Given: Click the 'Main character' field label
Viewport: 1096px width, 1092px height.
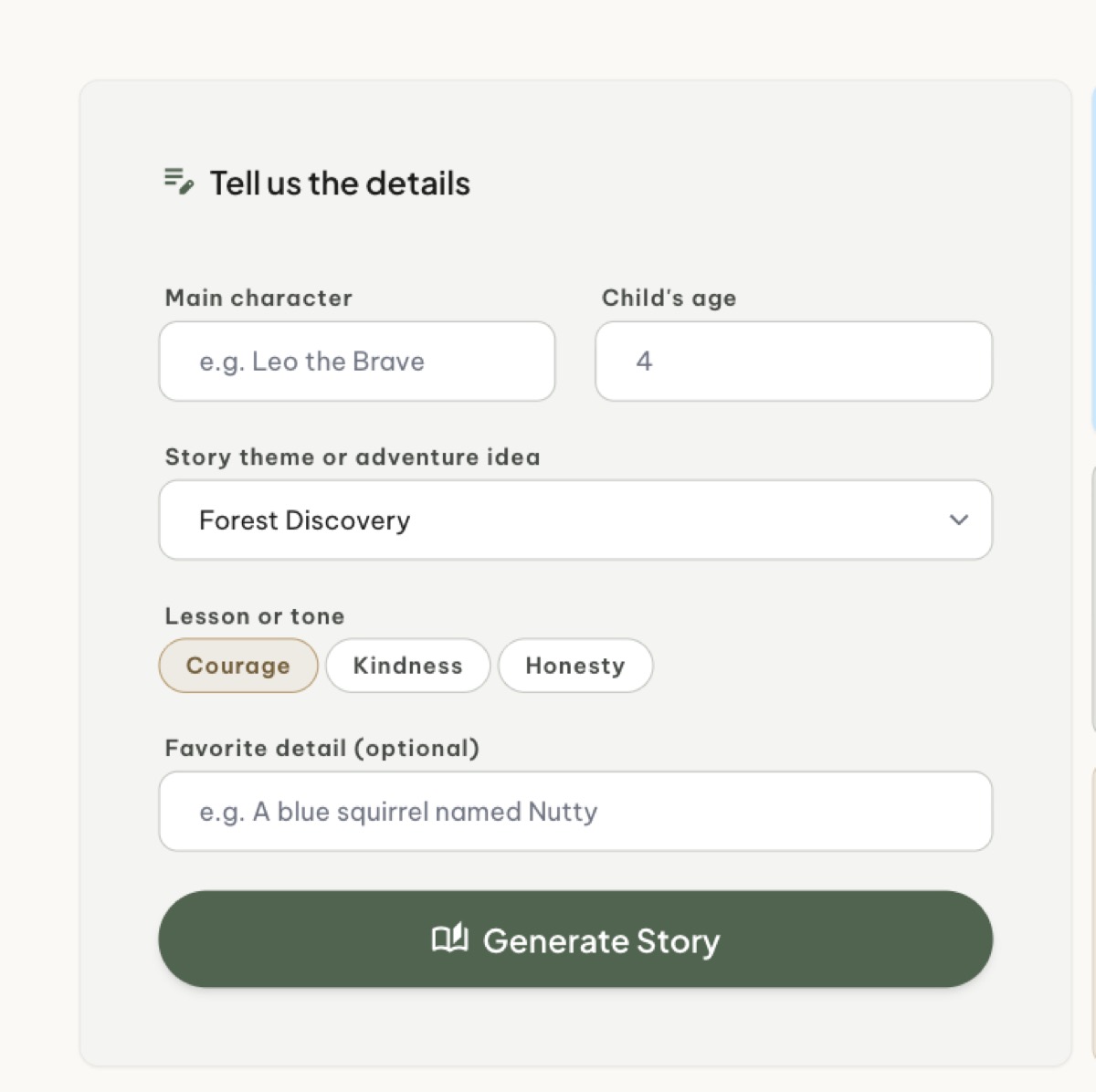Looking at the screenshot, I should coord(258,298).
